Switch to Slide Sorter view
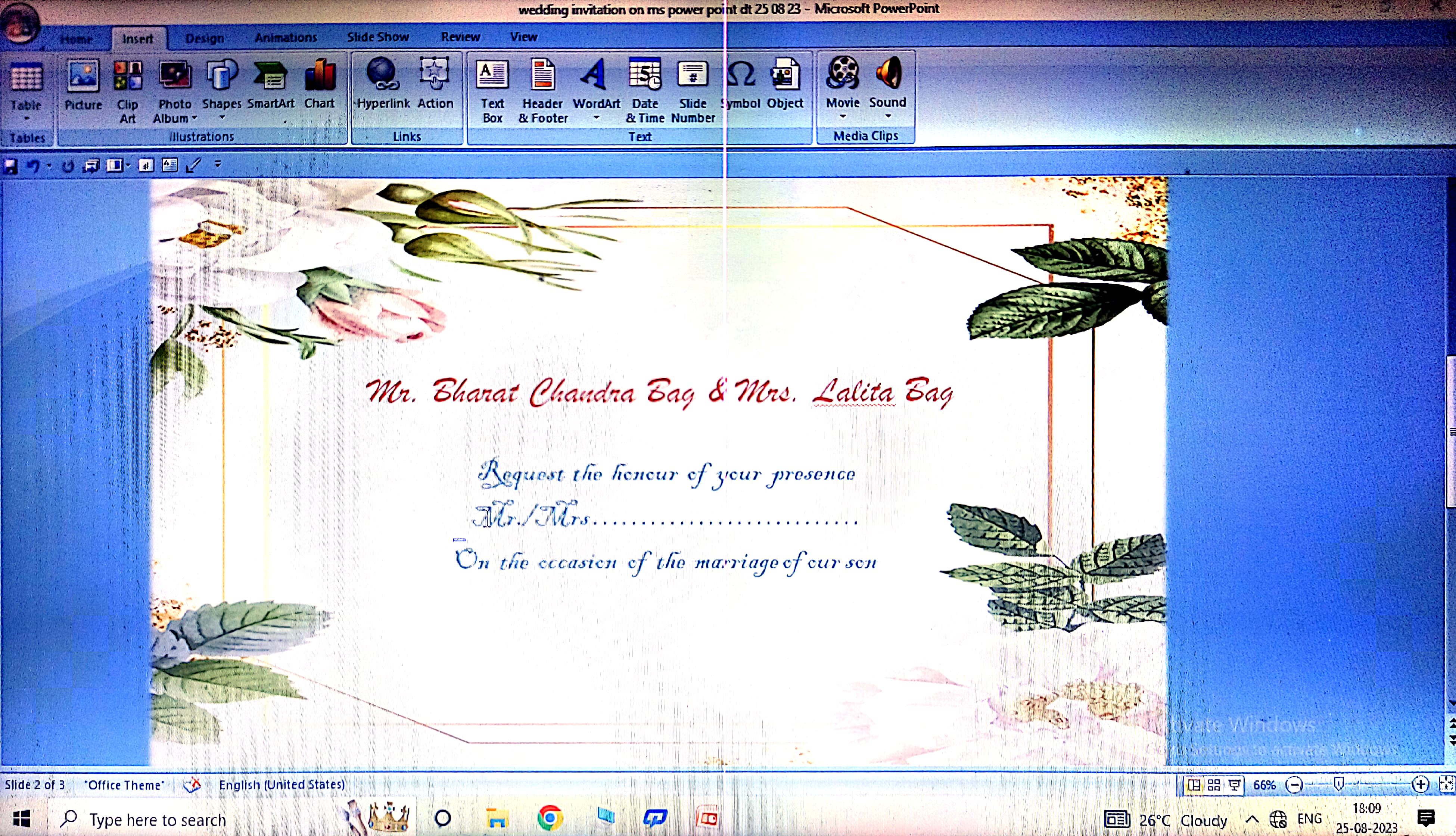 pyautogui.click(x=1214, y=785)
